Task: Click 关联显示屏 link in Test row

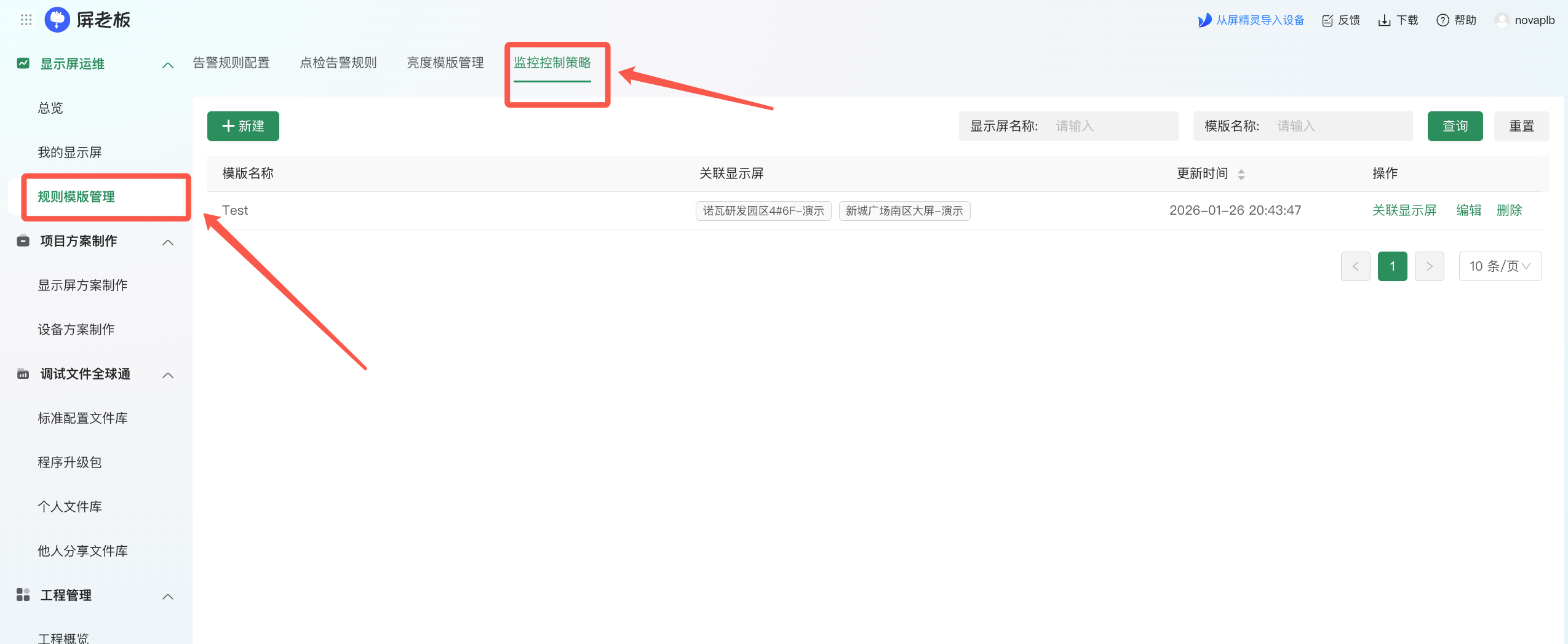Action: [1404, 210]
